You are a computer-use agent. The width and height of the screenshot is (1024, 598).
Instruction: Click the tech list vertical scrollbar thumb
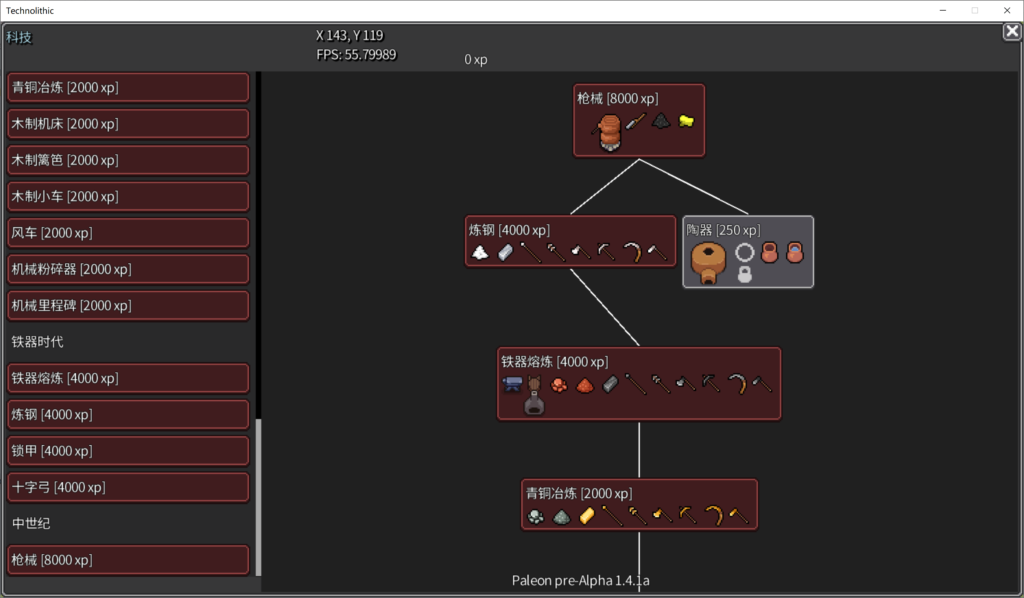(259, 497)
